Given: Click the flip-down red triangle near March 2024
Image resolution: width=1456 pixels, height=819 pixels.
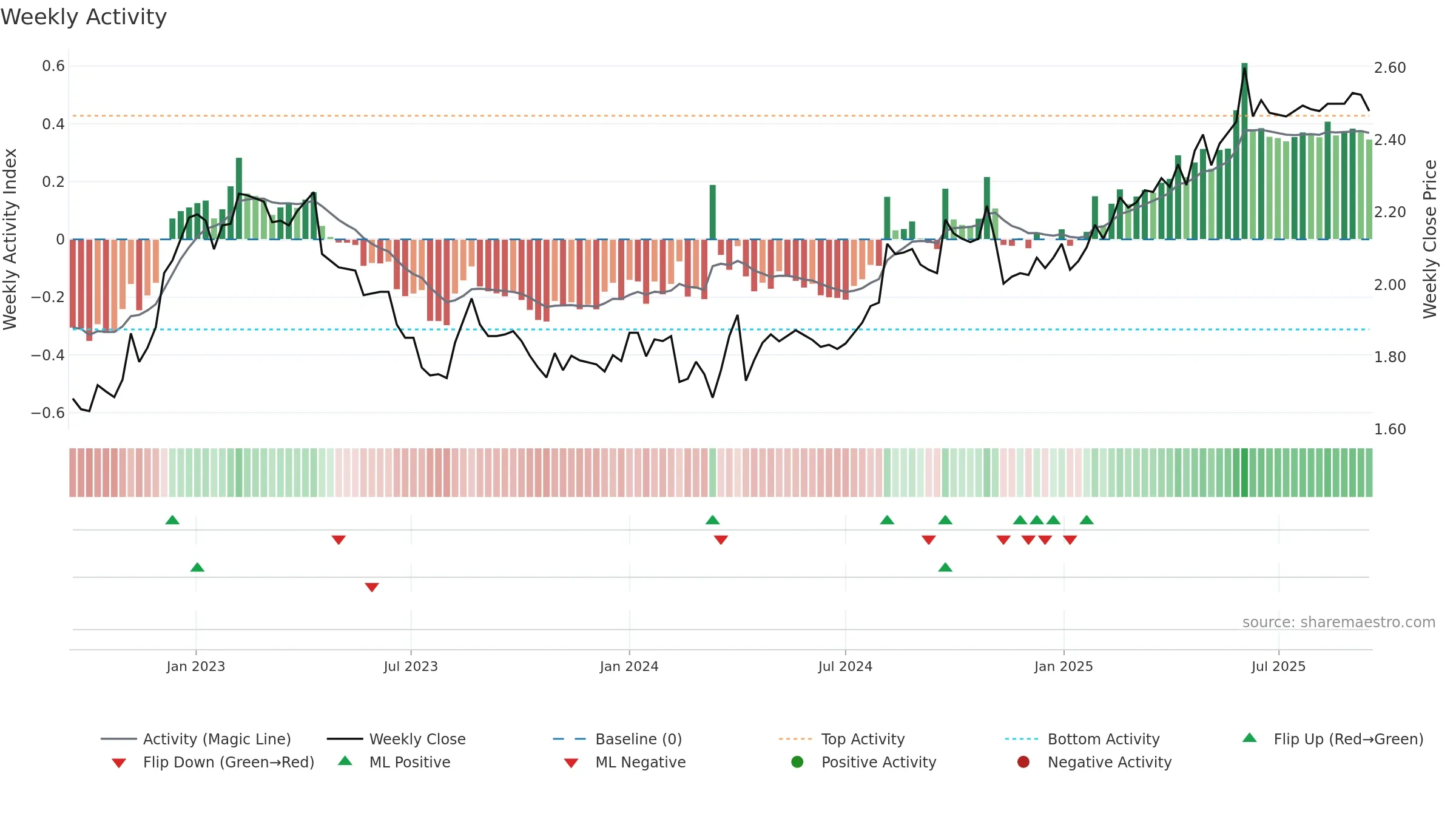Looking at the screenshot, I should pyautogui.click(x=721, y=540).
